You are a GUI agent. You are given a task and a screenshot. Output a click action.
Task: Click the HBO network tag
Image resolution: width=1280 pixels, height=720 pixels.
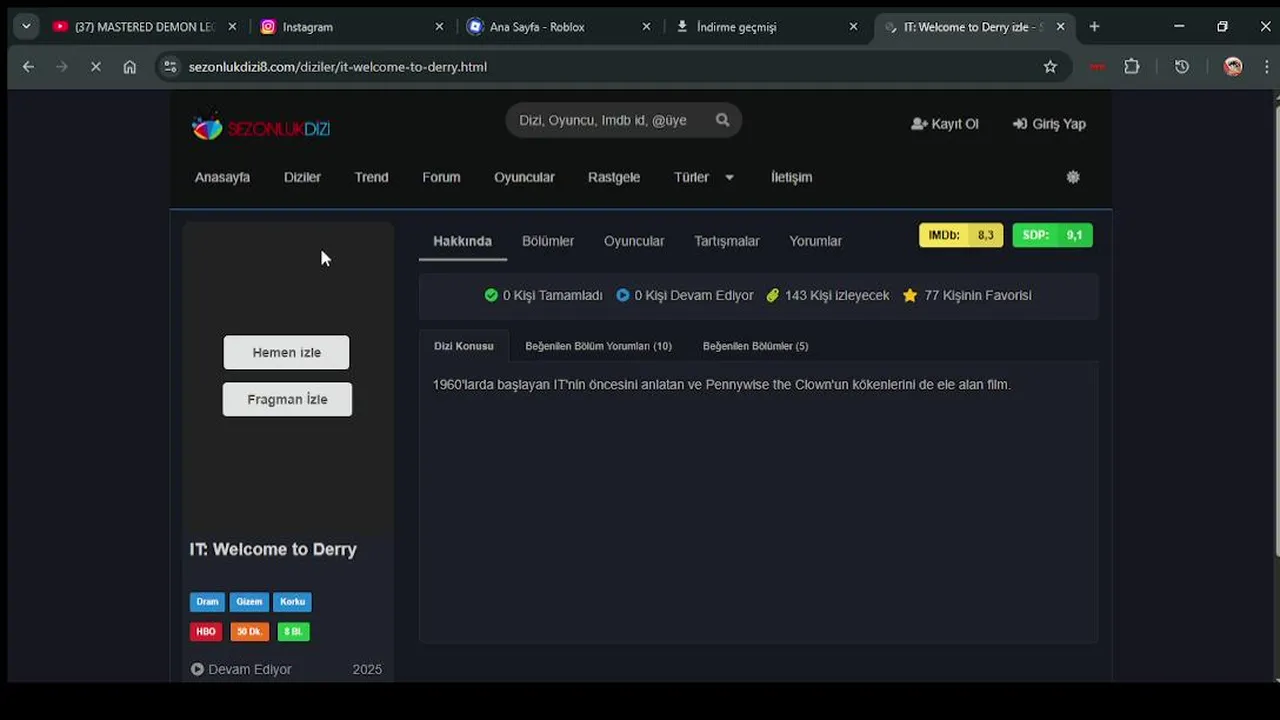click(x=206, y=632)
